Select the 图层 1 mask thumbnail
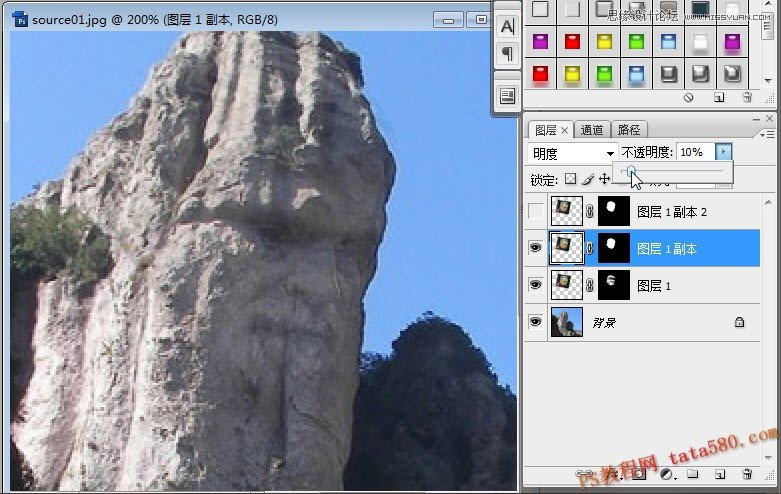 tap(614, 284)
